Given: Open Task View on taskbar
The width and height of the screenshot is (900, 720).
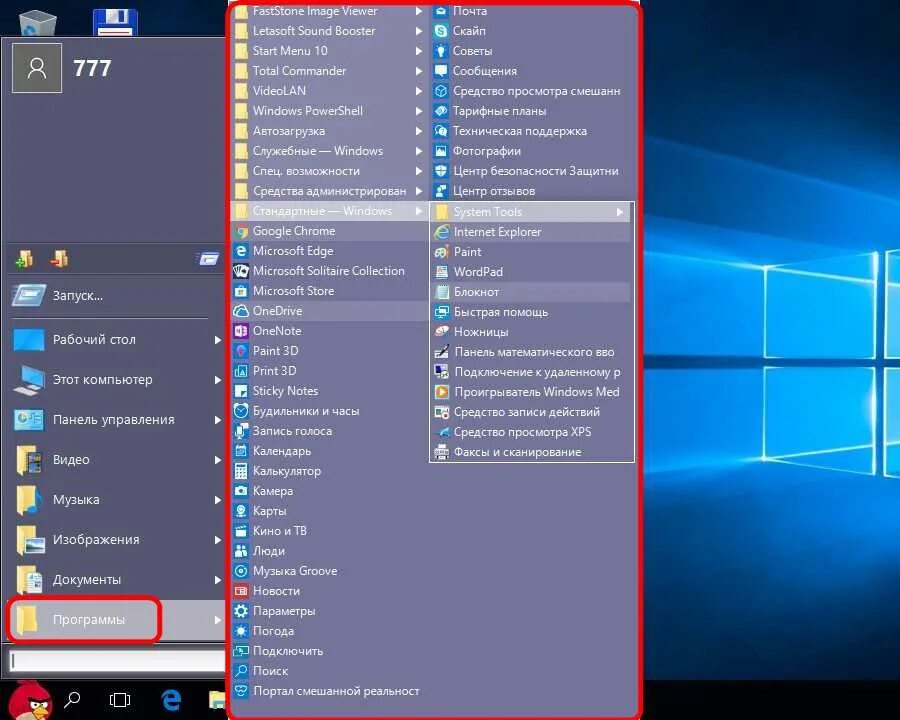Looking at the screenshot, I should coord(120,699).
